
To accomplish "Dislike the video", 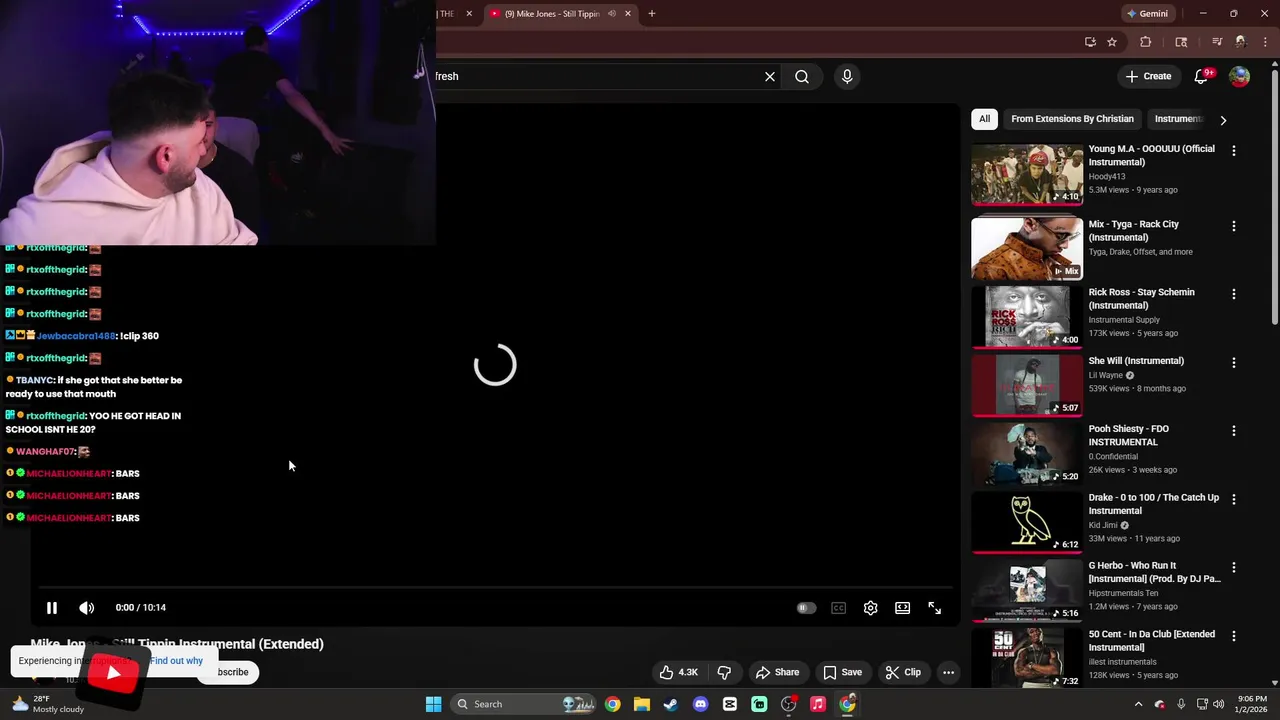I will 725,672.
